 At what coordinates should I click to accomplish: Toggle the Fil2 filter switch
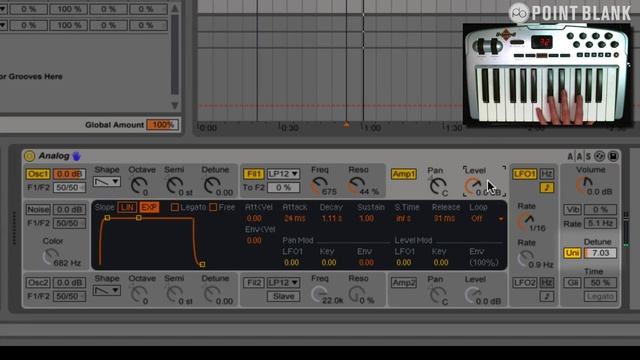coord(253,282)
